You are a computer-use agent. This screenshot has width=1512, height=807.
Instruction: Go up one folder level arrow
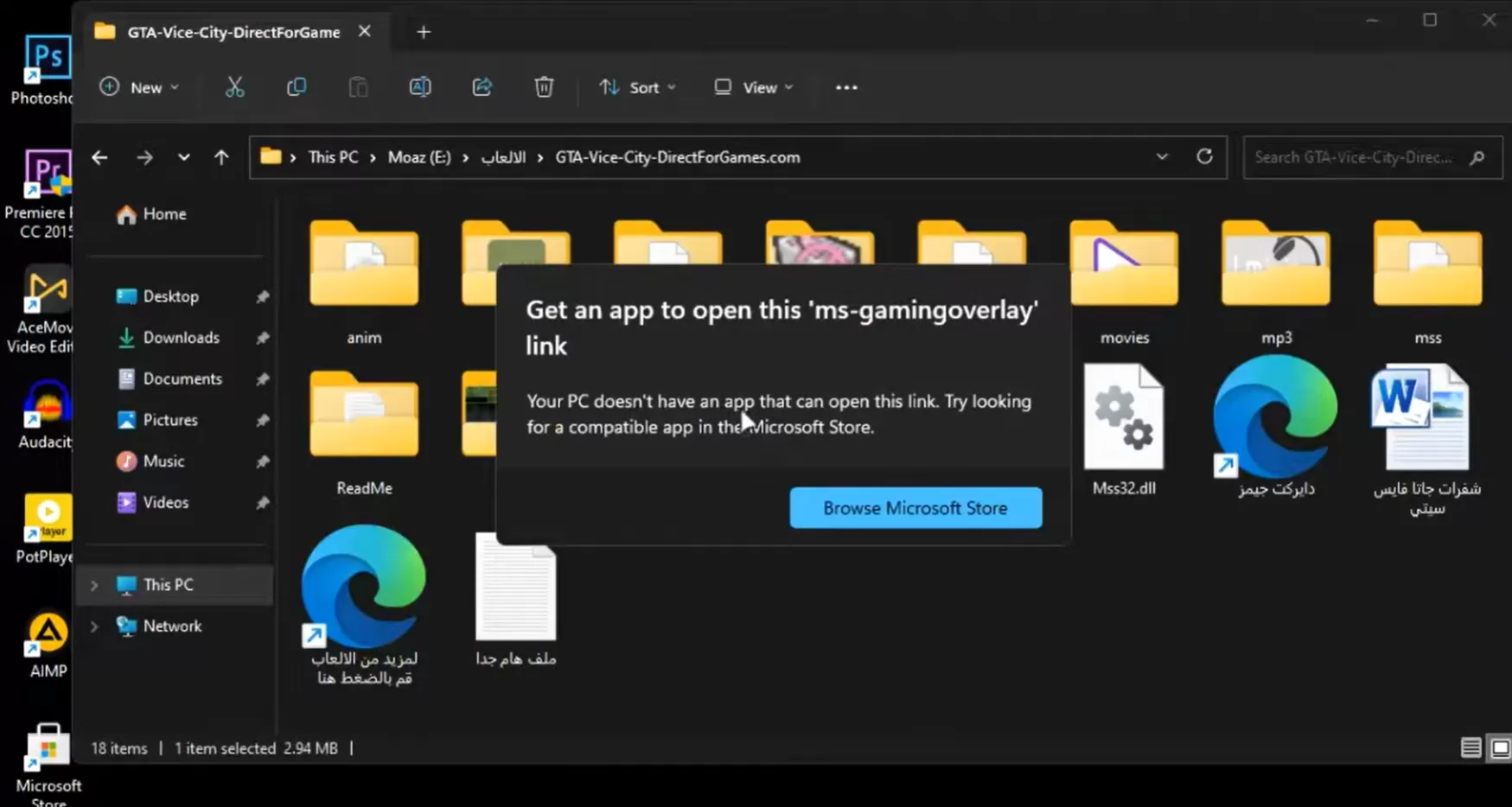pos(221,157)
